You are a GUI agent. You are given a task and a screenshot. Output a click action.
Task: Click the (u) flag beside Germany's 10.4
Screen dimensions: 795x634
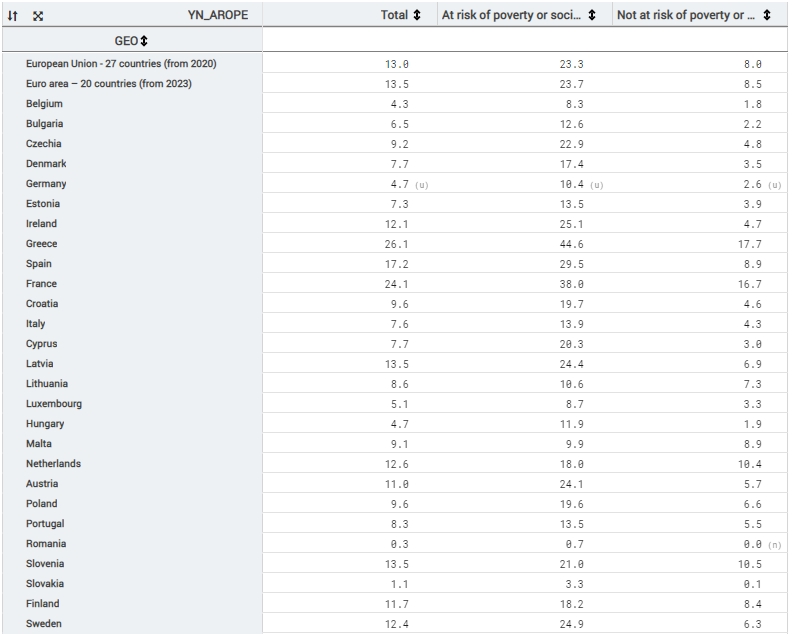pyautogui.click(x=597, y=185)
